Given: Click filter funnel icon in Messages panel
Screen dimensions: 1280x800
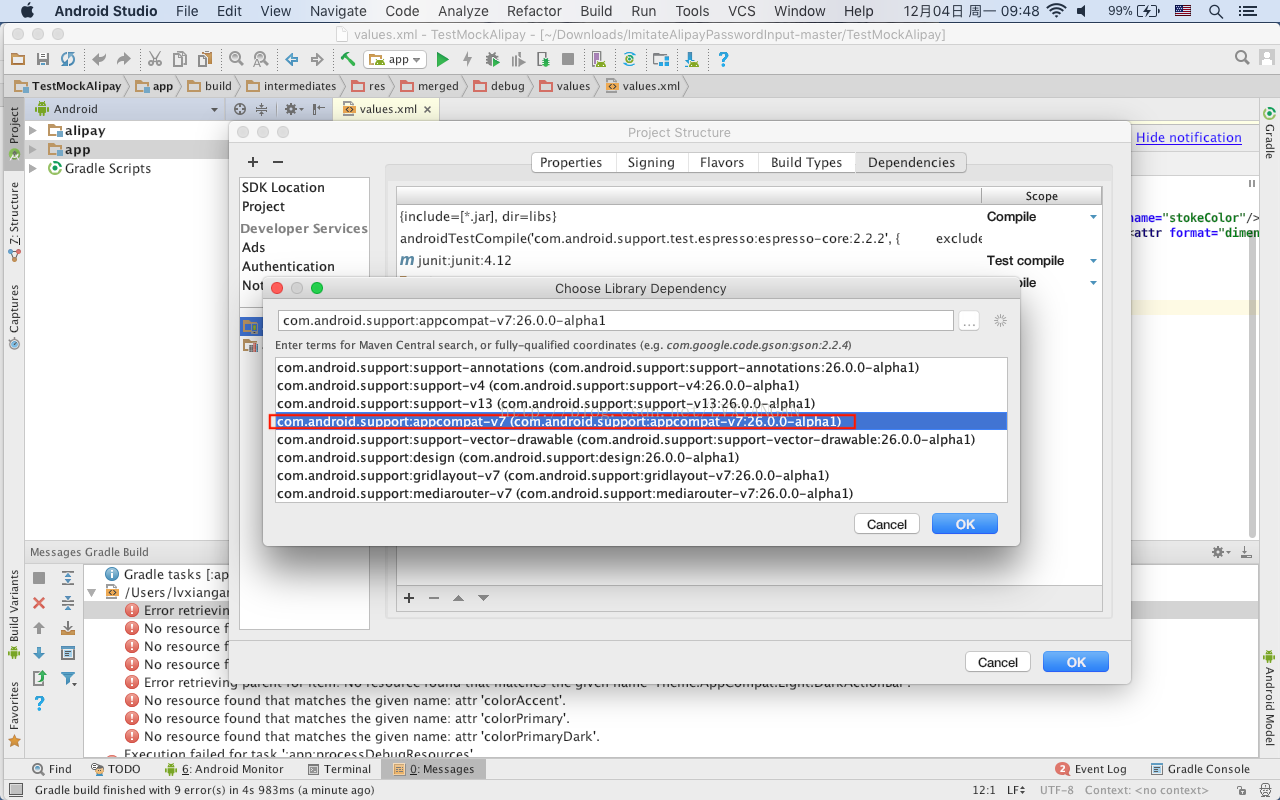Looking at the screenshot, I should tap(68, 678).
